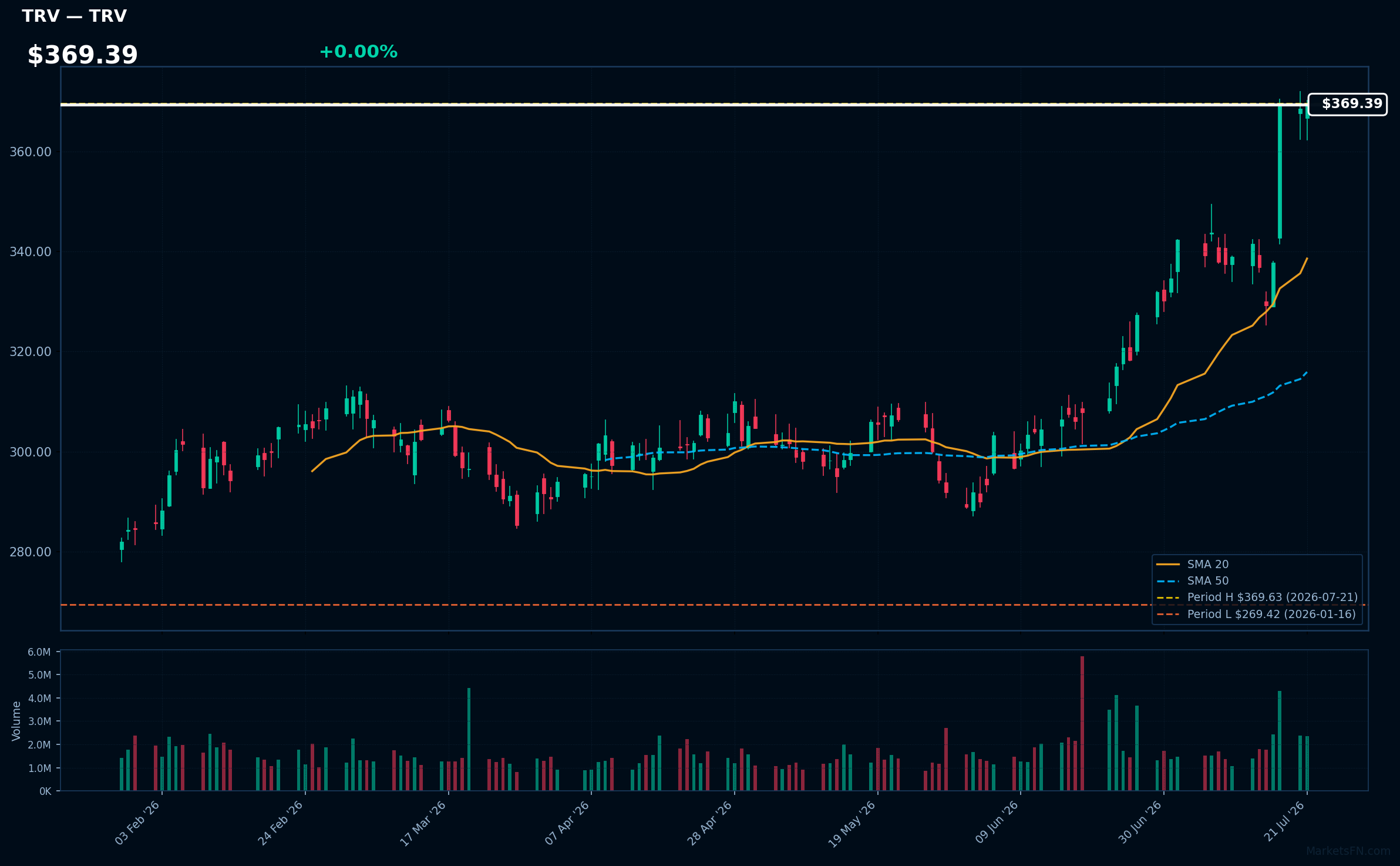Click Period L $269.42 legend entry

coord(1256,614)
